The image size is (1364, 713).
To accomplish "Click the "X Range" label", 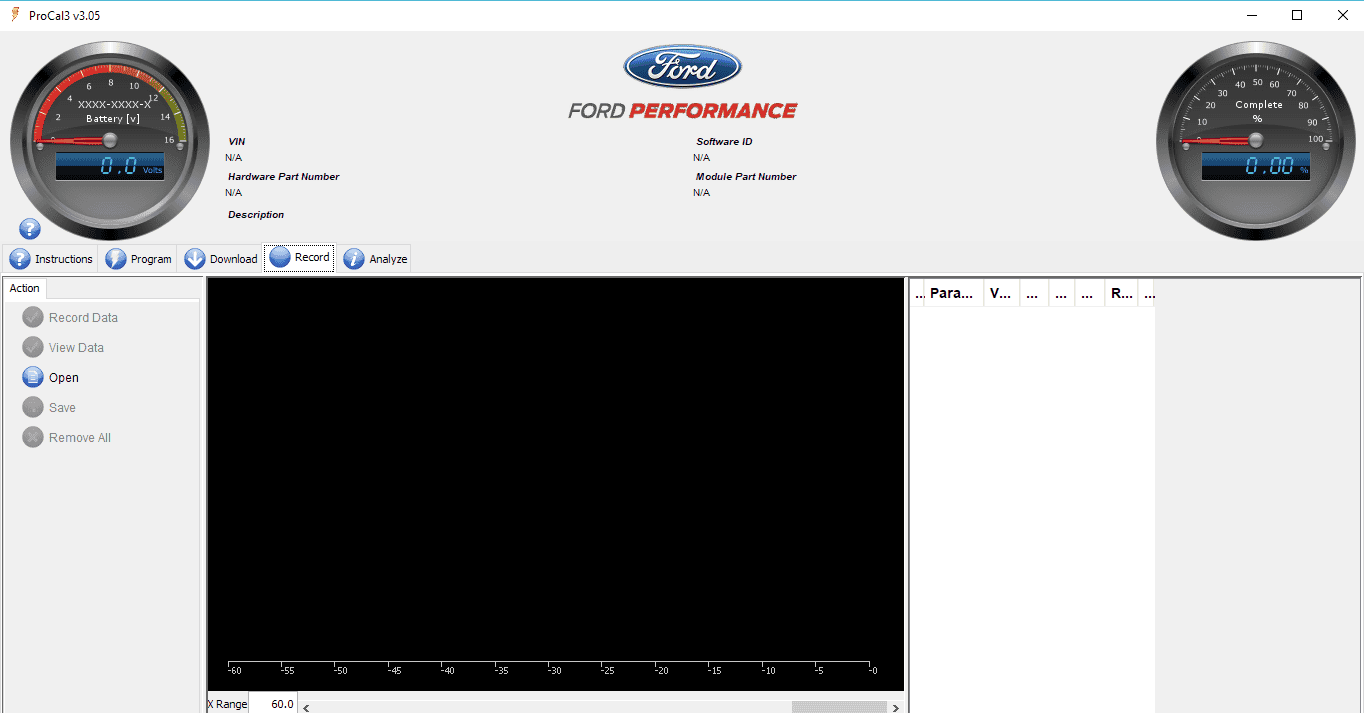I will click(227, 704).
